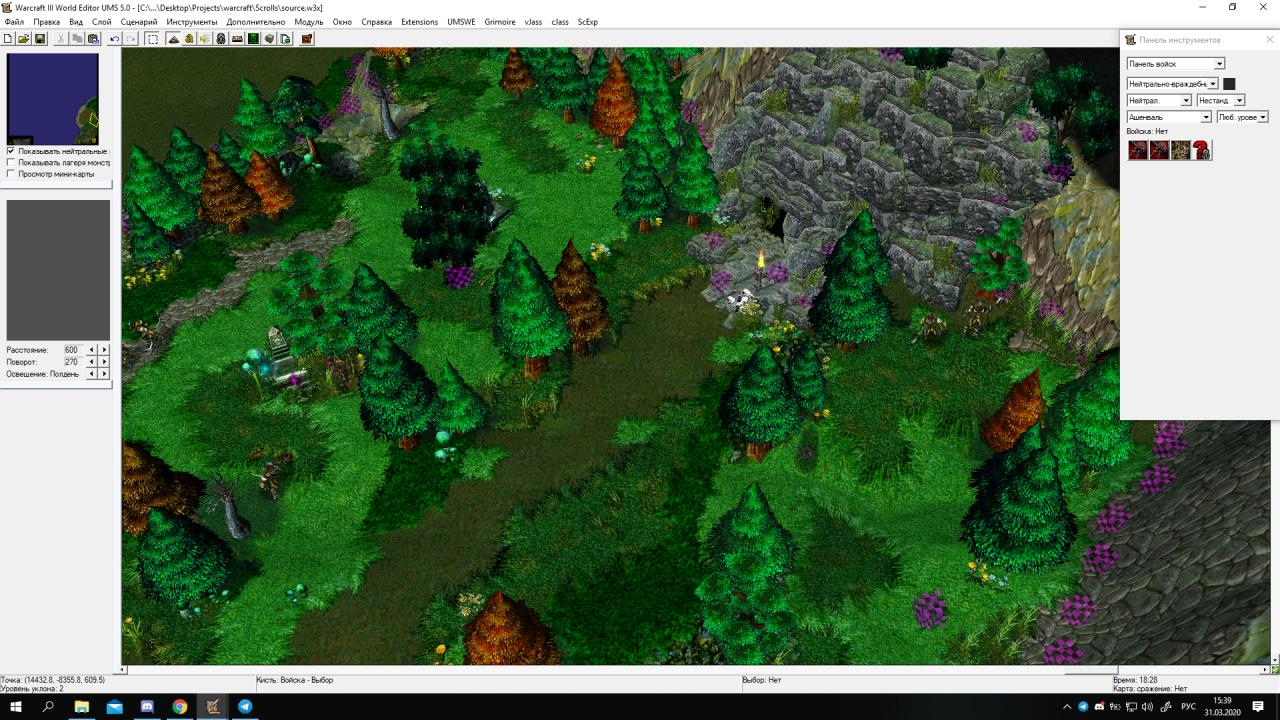This screenshot has height=720, width=1280.
Task: Open the Extensions menu
Action: [x=420, y=22]
